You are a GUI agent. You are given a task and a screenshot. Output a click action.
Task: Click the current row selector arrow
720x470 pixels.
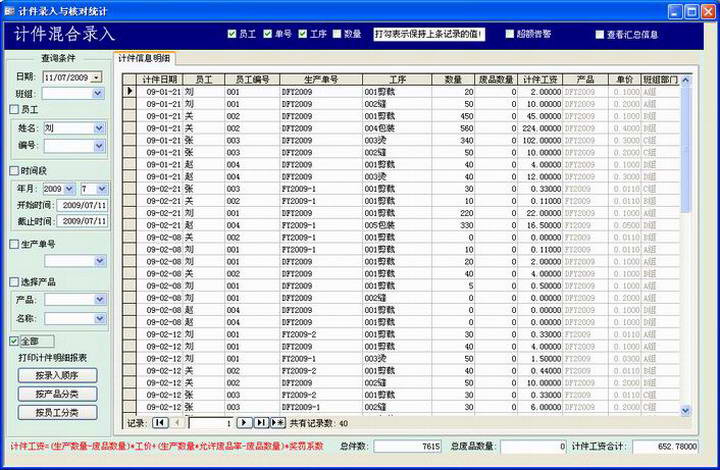(x=129, y=91)
